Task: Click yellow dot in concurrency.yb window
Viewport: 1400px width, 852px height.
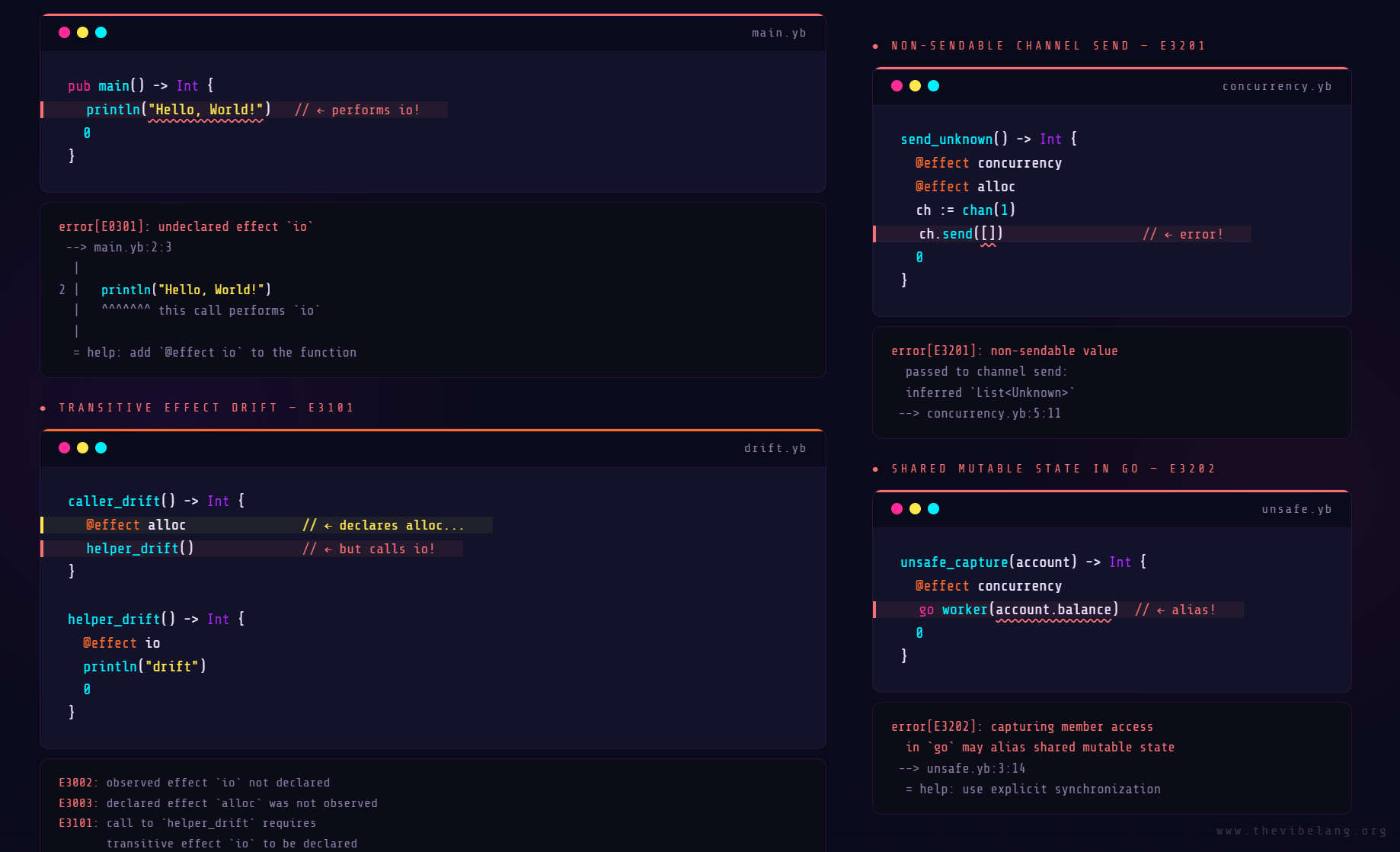Action: click(x=915, y=85)
